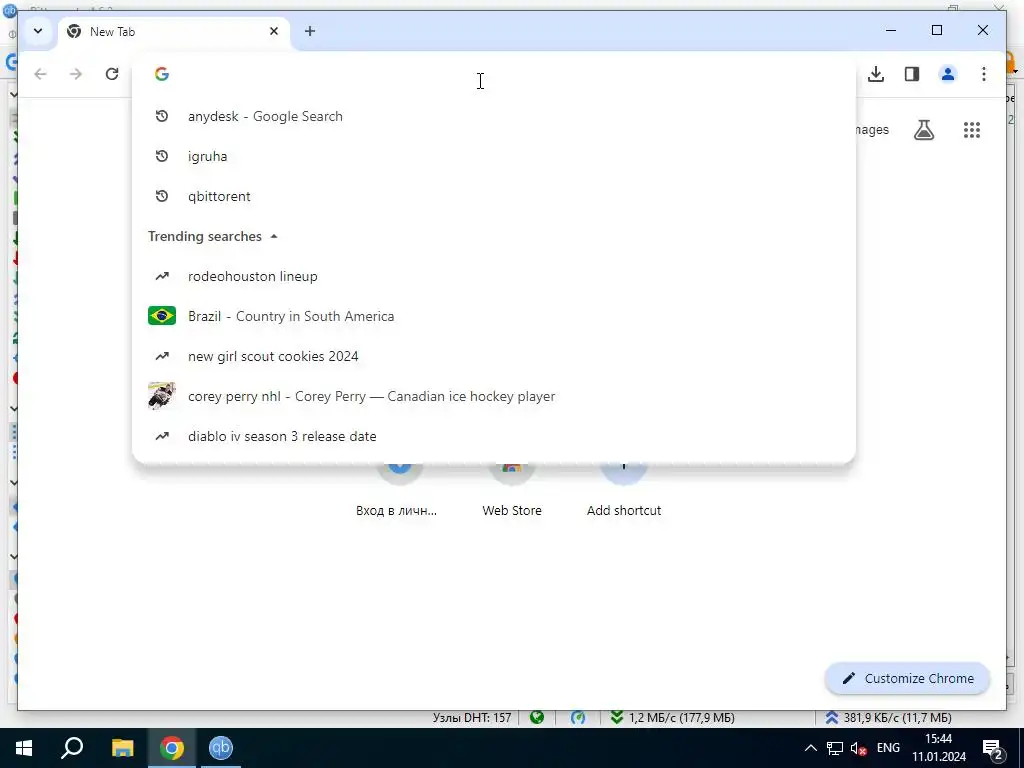Click qBittorrent upload speed status
1024x768 pixels.
pos(888,718)
